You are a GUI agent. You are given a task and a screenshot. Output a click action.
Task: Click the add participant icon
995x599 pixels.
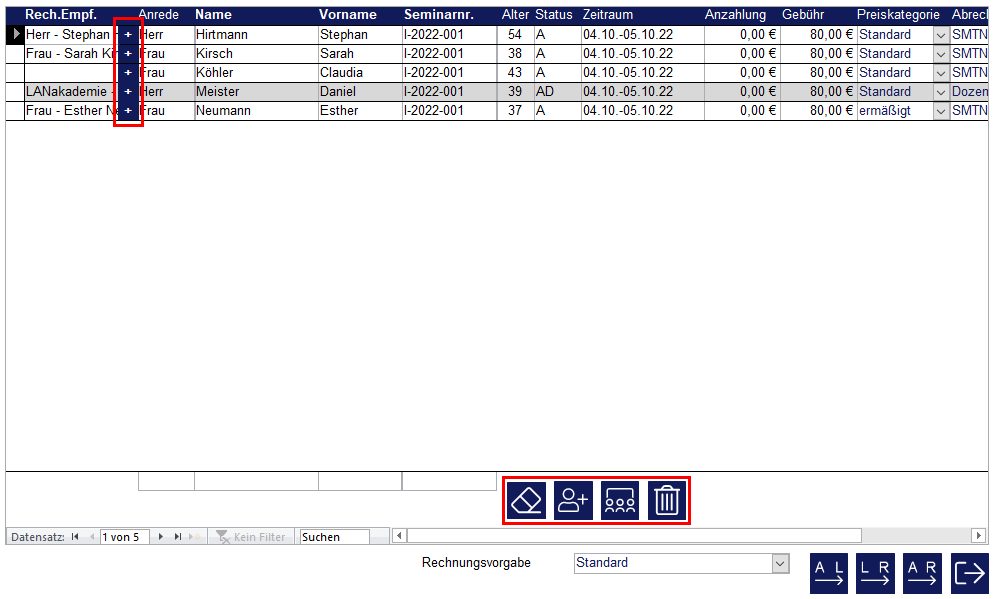pos(573,500)
